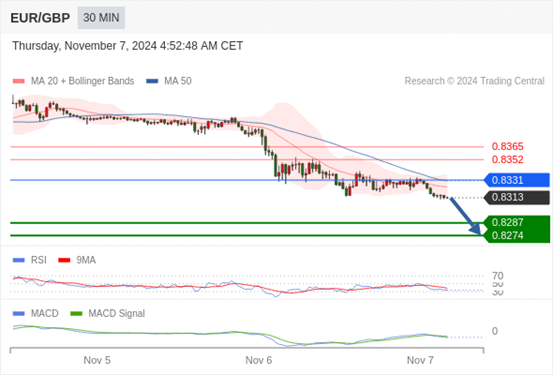Click the 30 MIN timeframe button
This screenshot has width=553, height=375.
[101, 18]
